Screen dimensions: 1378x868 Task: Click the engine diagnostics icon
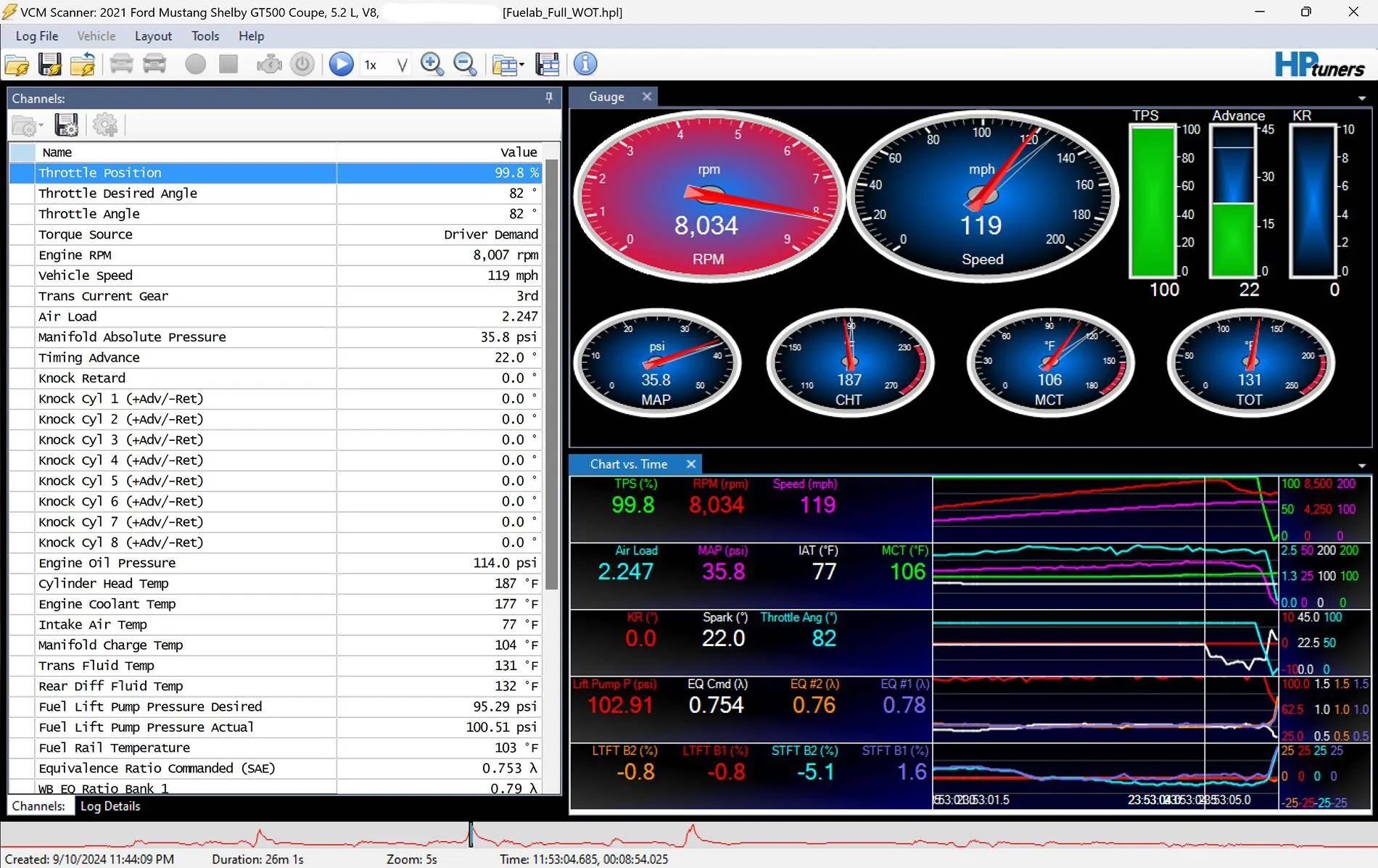(269, 65)
